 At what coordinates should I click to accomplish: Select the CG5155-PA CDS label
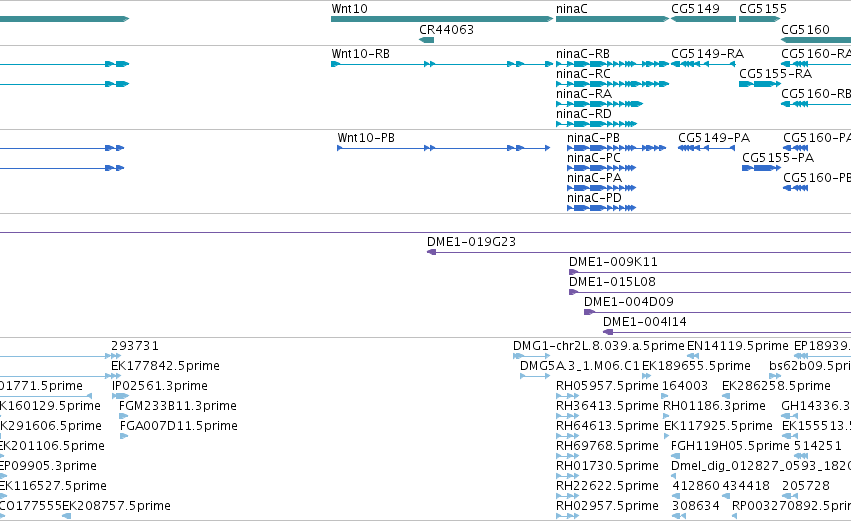778,158
